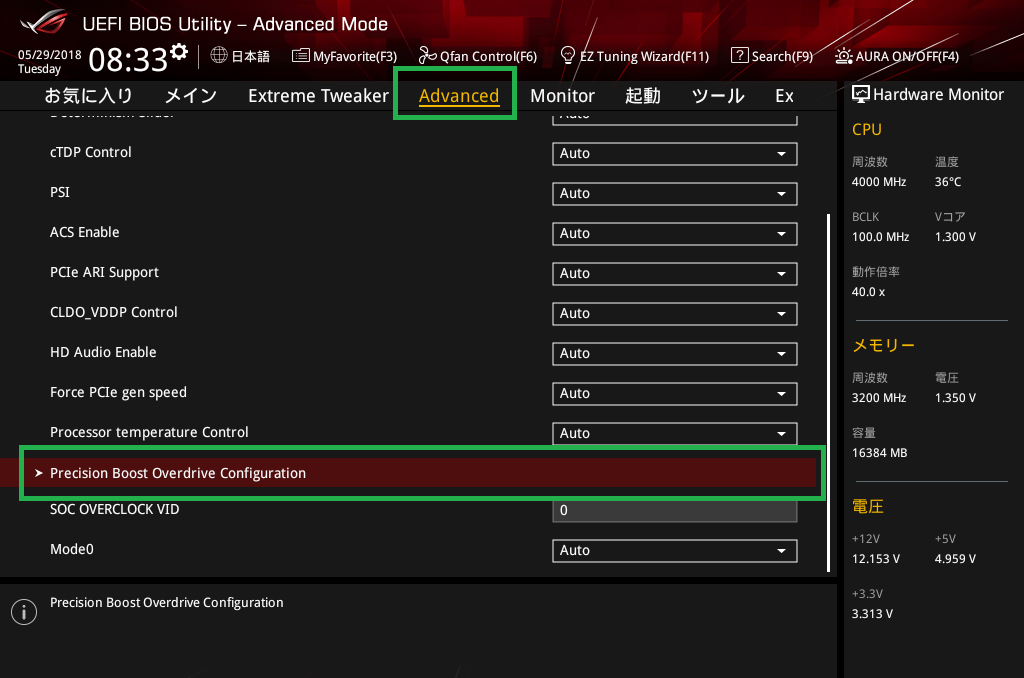Switch to the お気に入り tab
1024x678 pixels.
(x=89, y=96)
